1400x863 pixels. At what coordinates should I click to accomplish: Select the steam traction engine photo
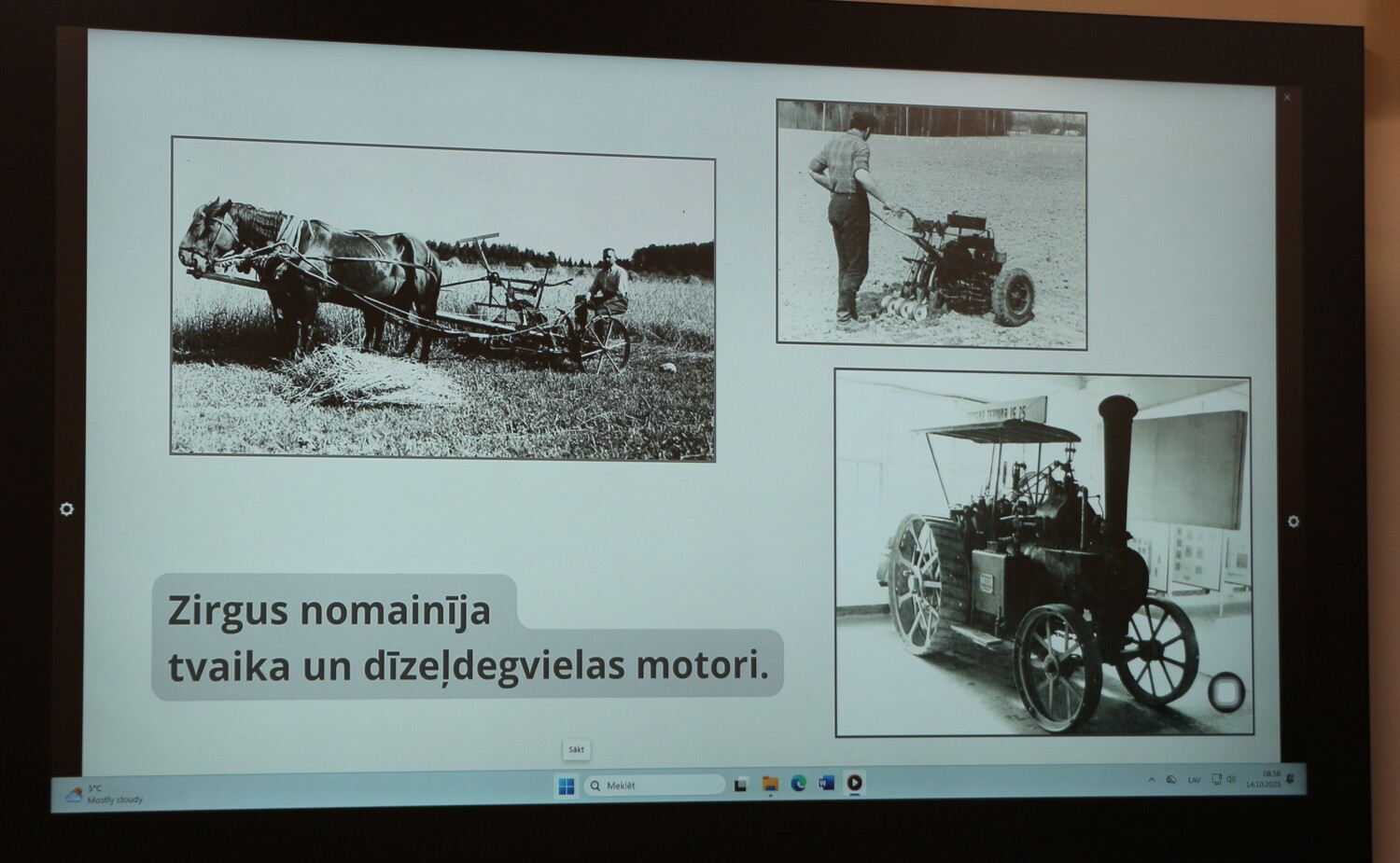1043,552
